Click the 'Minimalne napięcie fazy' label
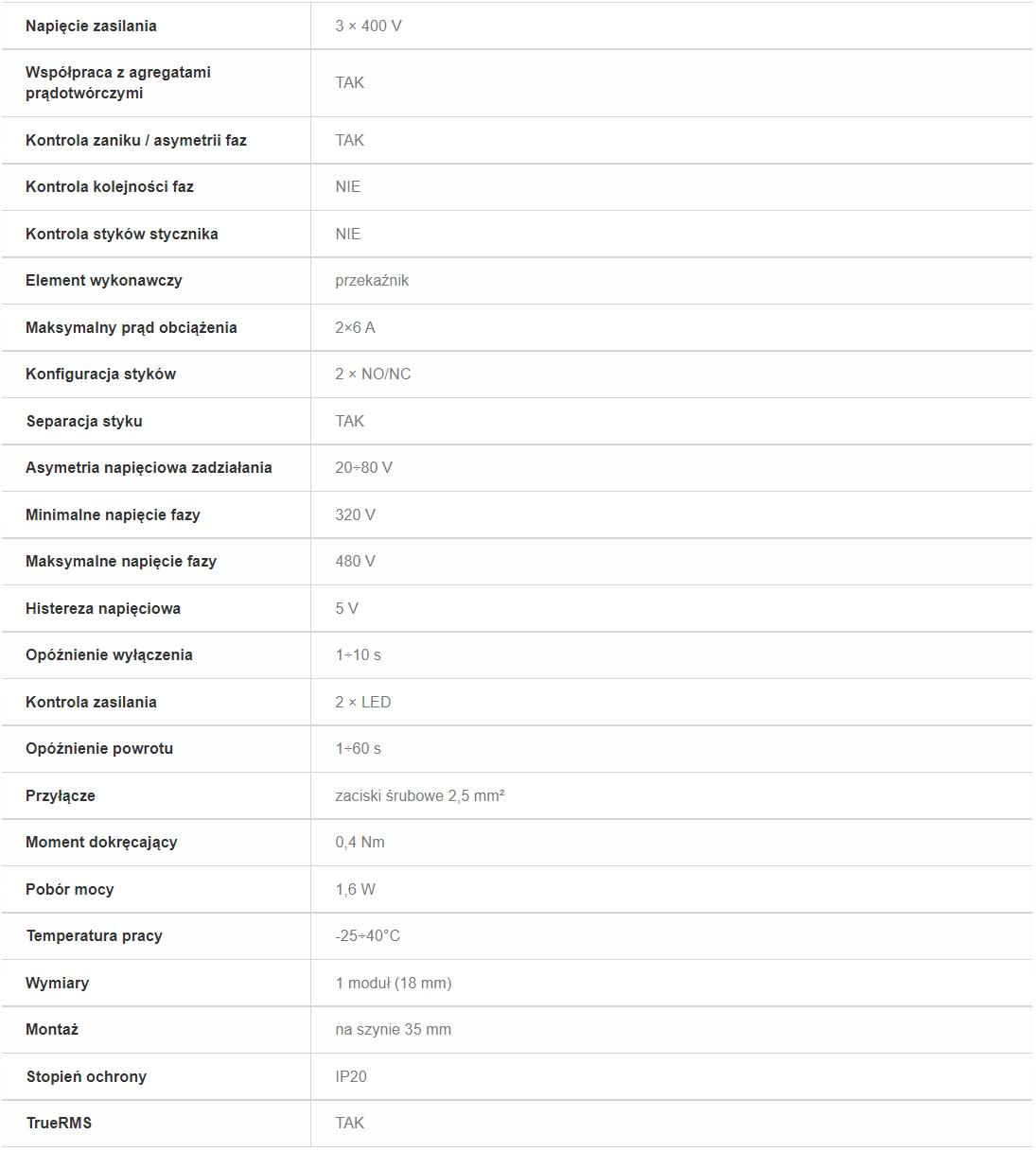The height and width of the screenshot is (1151, 1036). pos(113,514)
